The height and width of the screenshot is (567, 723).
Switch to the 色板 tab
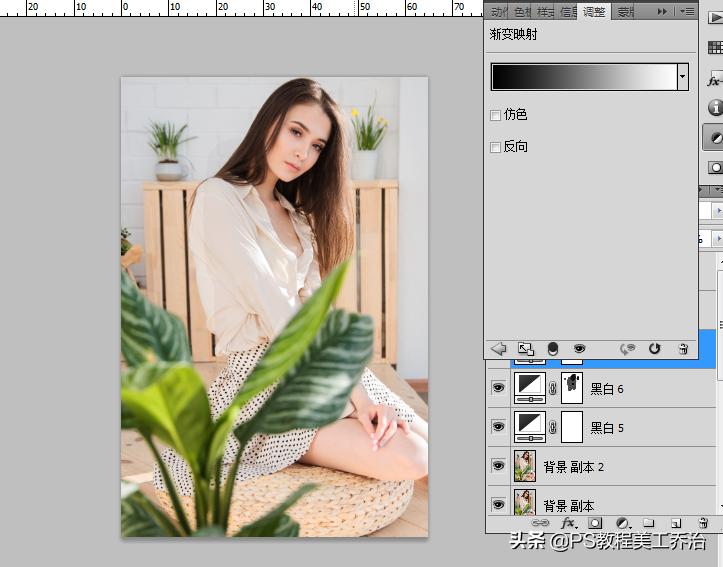click(522, 12)
